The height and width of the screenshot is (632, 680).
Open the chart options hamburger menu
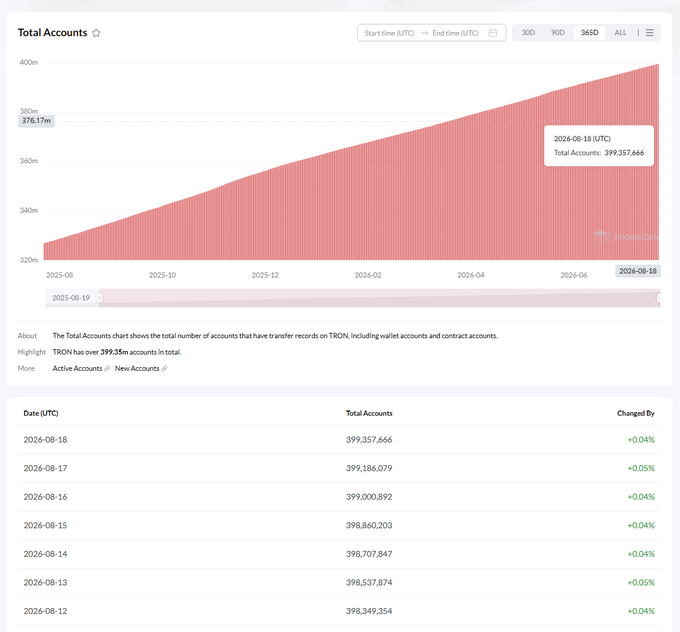pos(649,33)
